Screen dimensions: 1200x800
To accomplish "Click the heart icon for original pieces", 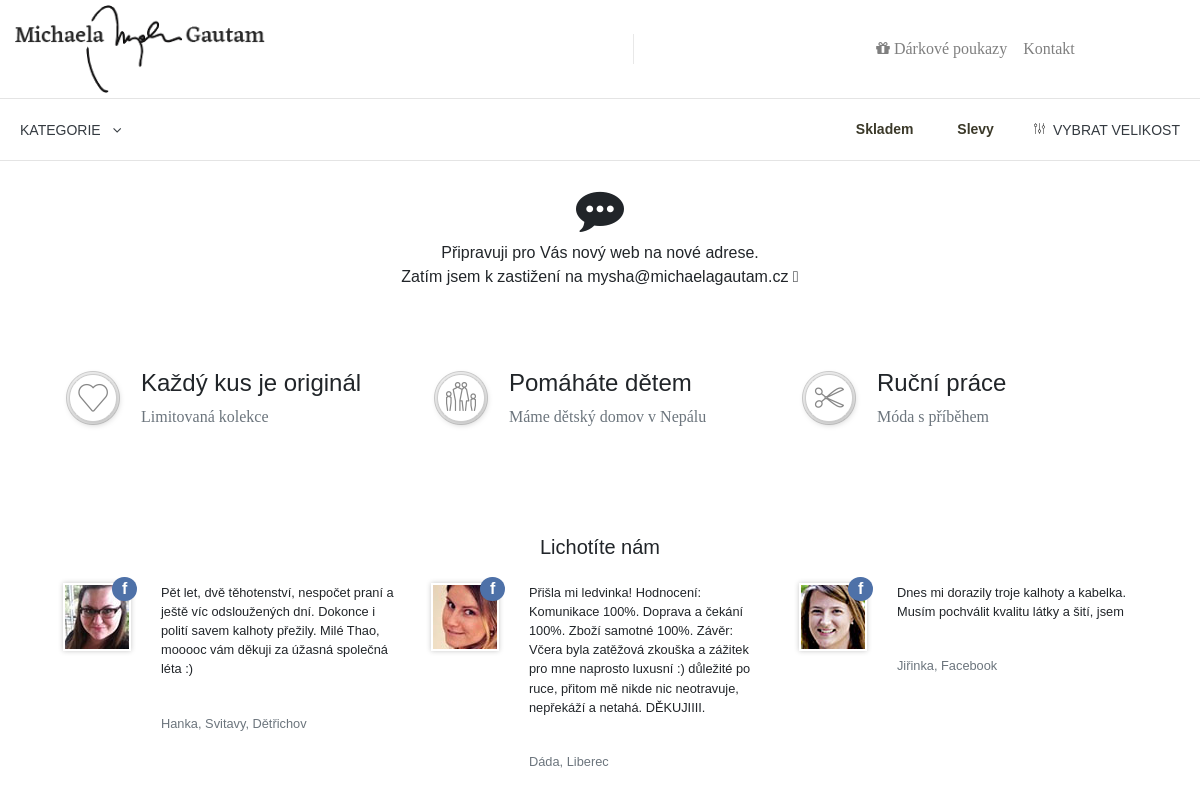I will coord(93,398).
